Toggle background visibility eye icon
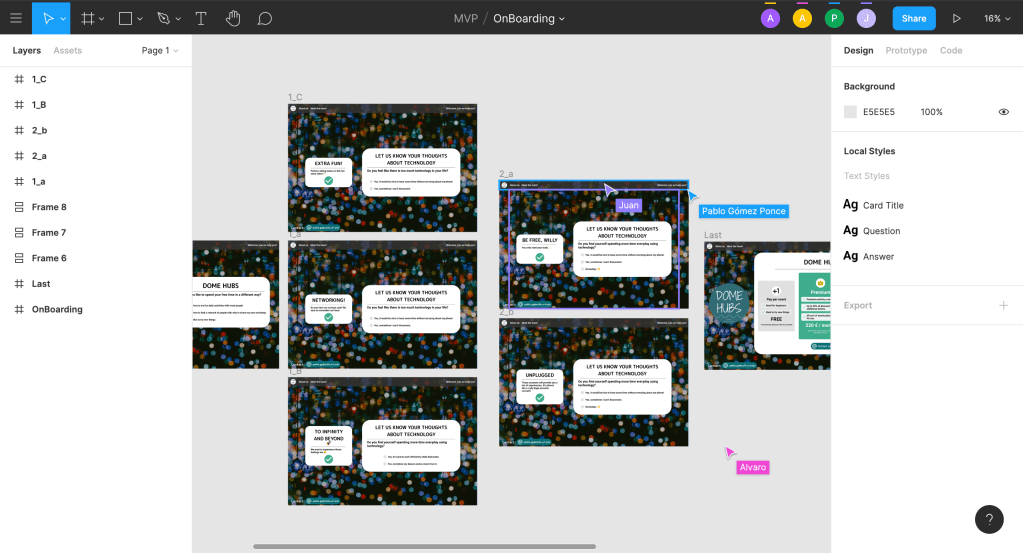Screen dimensions: 1023x553 [x=1003, y=112]
